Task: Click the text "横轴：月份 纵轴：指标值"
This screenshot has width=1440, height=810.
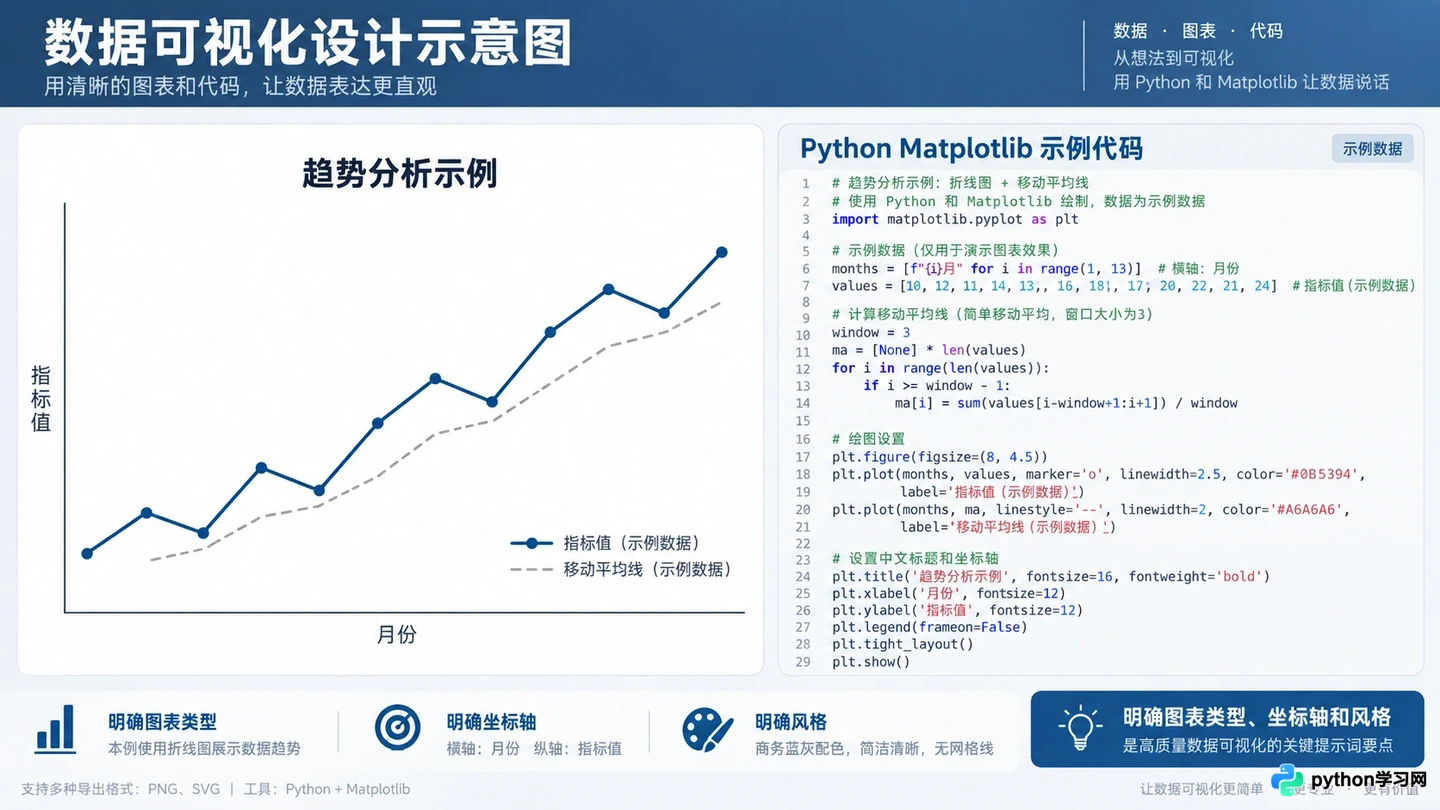Action: [534, 748]
